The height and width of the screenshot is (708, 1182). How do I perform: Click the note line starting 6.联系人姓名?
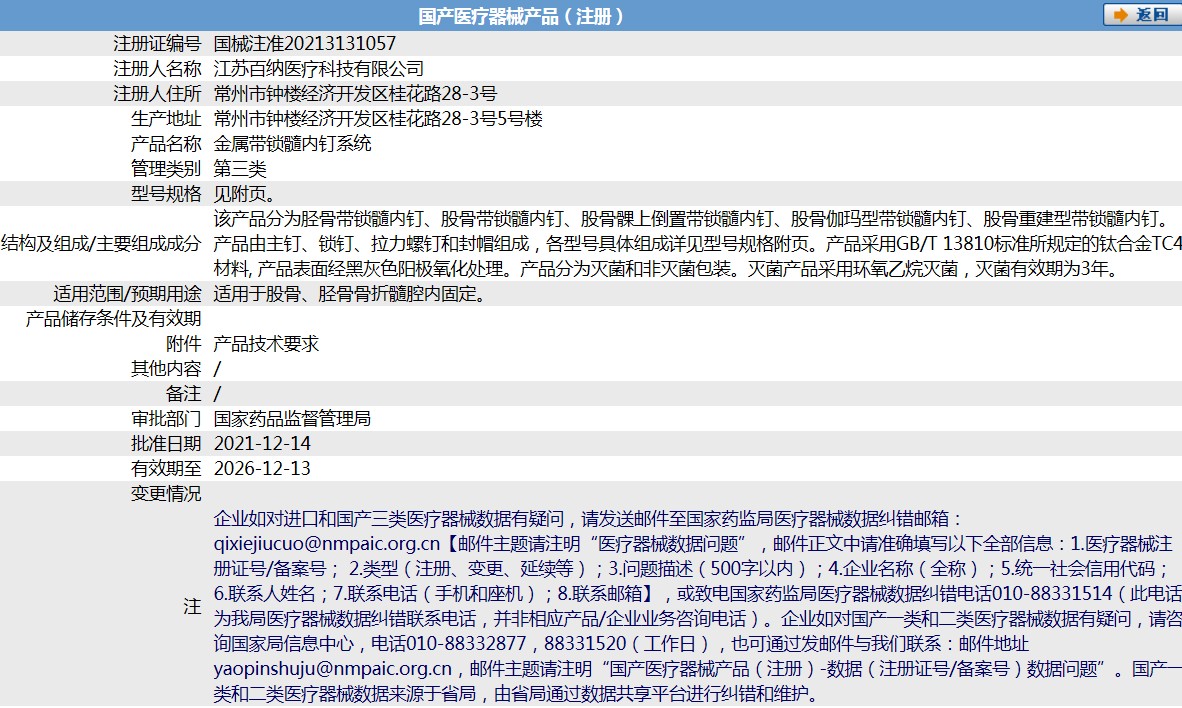tap(697, 593)
